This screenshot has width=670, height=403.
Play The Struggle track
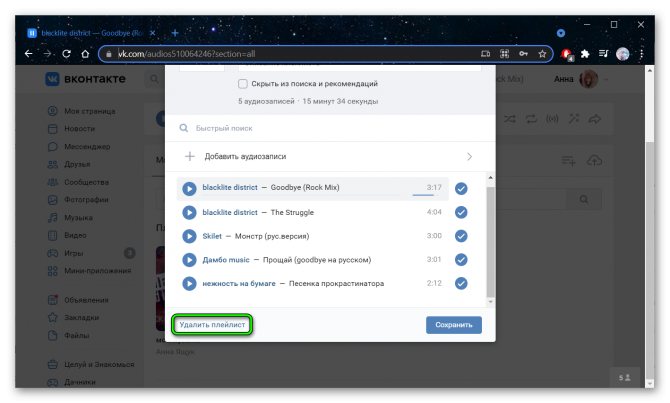(x=189, y=212)
